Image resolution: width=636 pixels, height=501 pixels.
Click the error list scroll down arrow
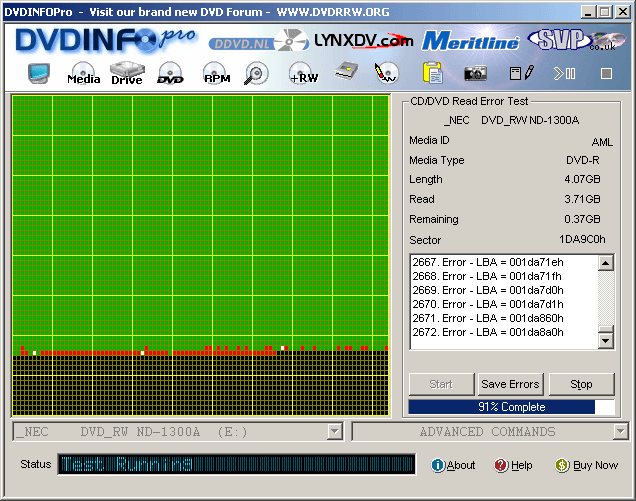click(606, 341)
